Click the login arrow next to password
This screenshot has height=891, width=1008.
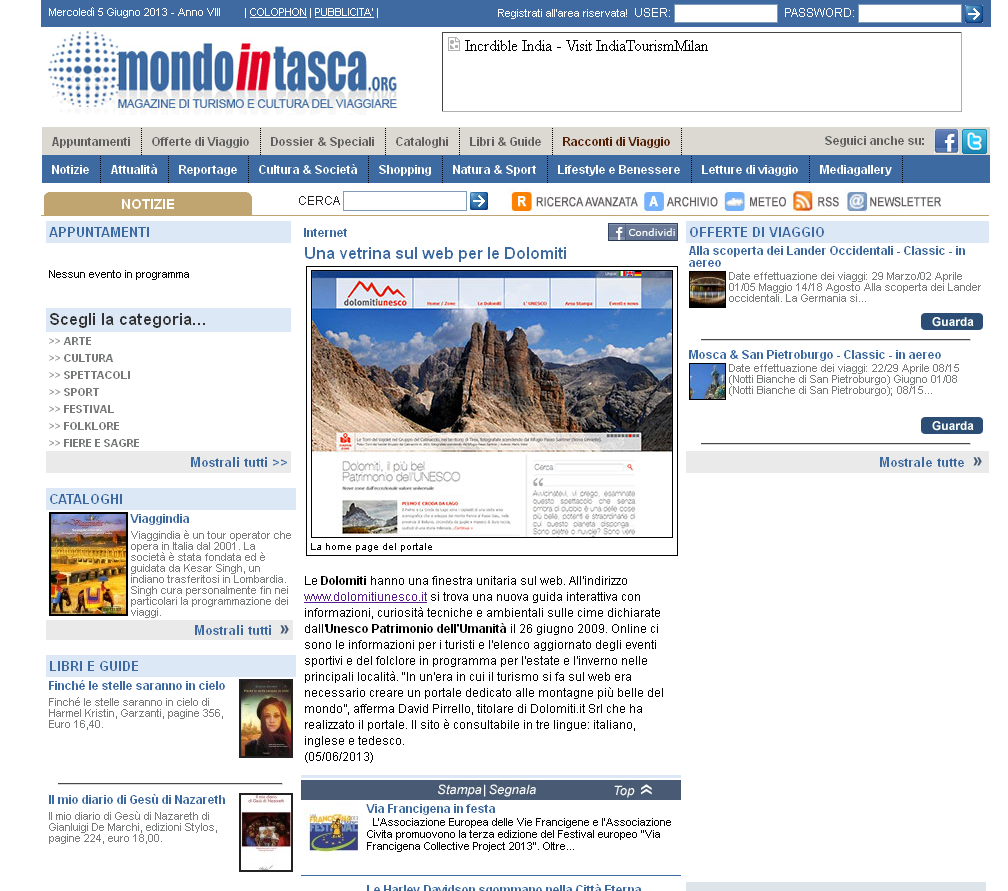click(x=973, y=13)
